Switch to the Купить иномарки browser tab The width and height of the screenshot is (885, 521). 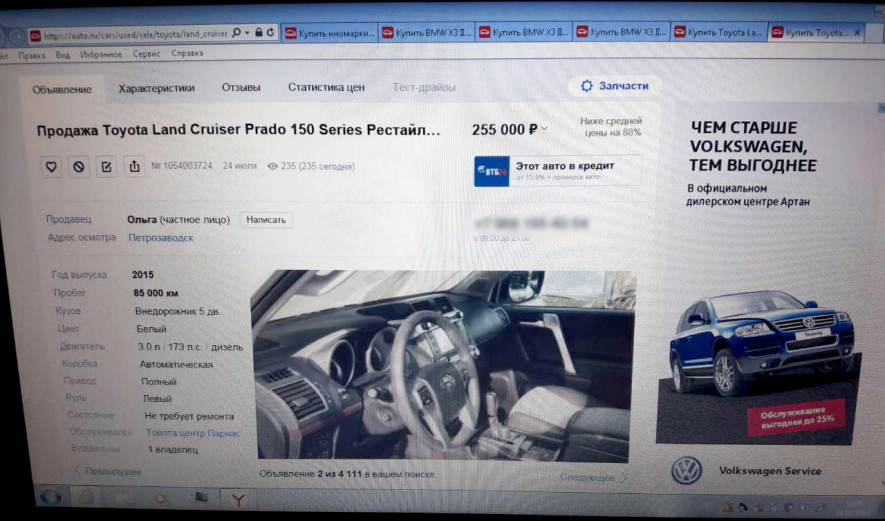coord(330,33)
